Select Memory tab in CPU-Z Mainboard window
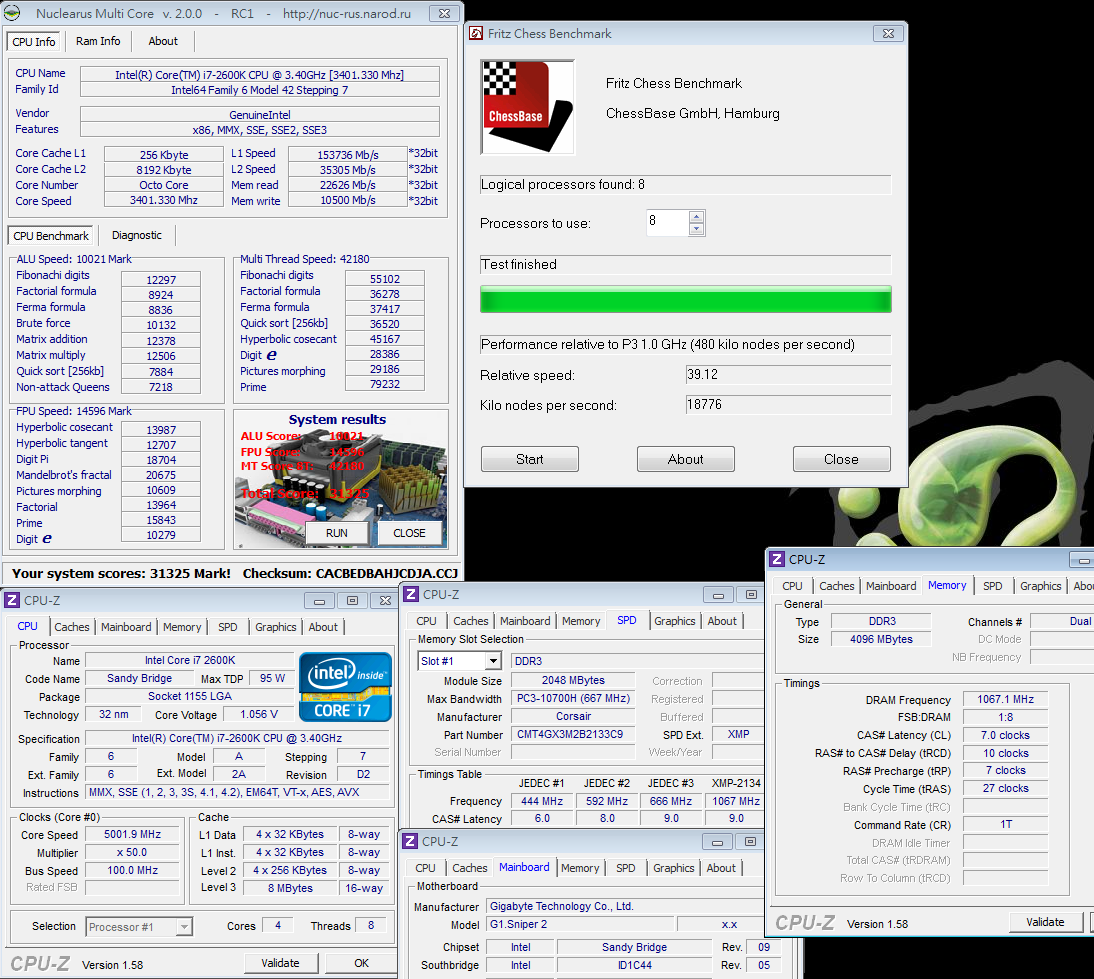This screenshot has width=1094, height=979. click(580, 867)
